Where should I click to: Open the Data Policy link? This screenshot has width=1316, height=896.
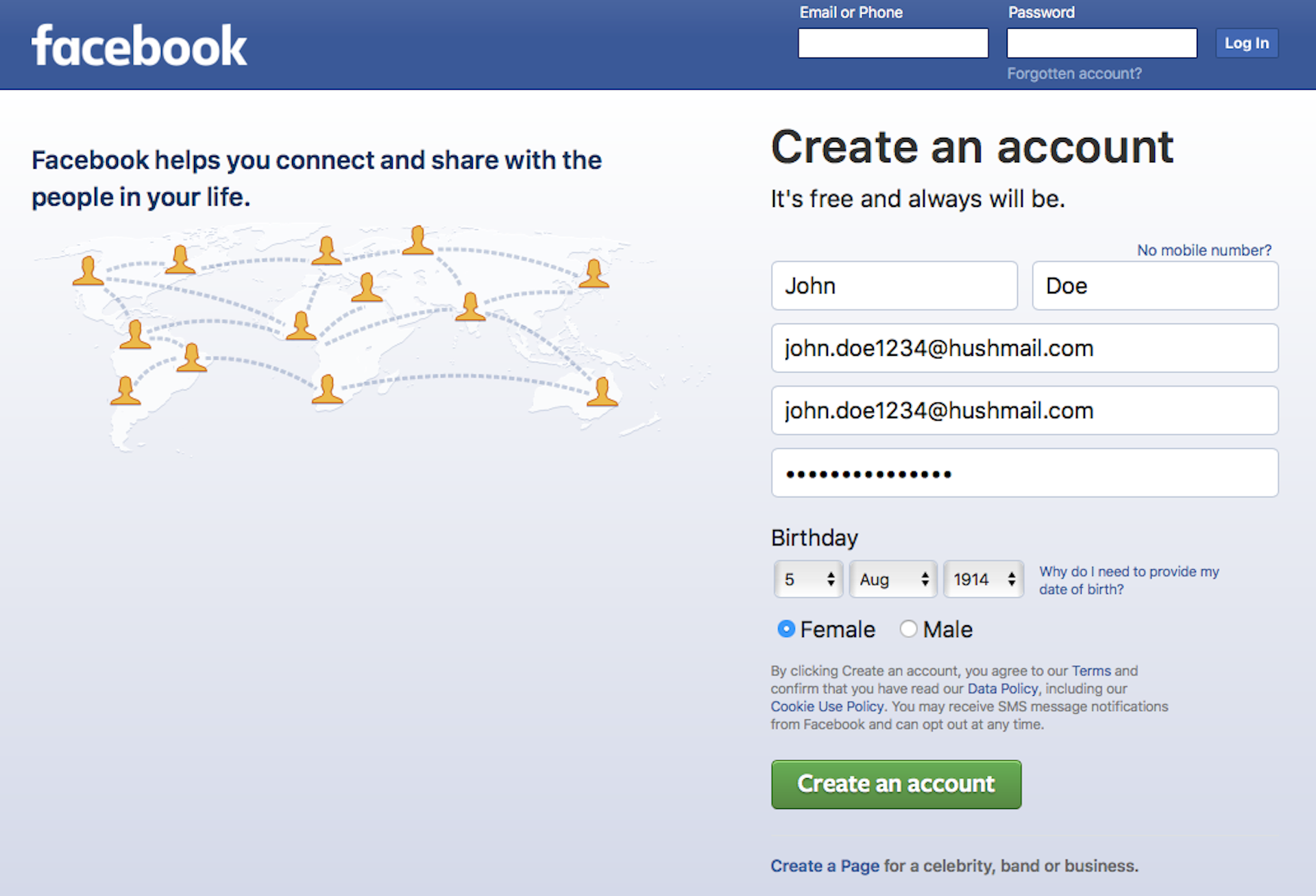[1003, 688]
